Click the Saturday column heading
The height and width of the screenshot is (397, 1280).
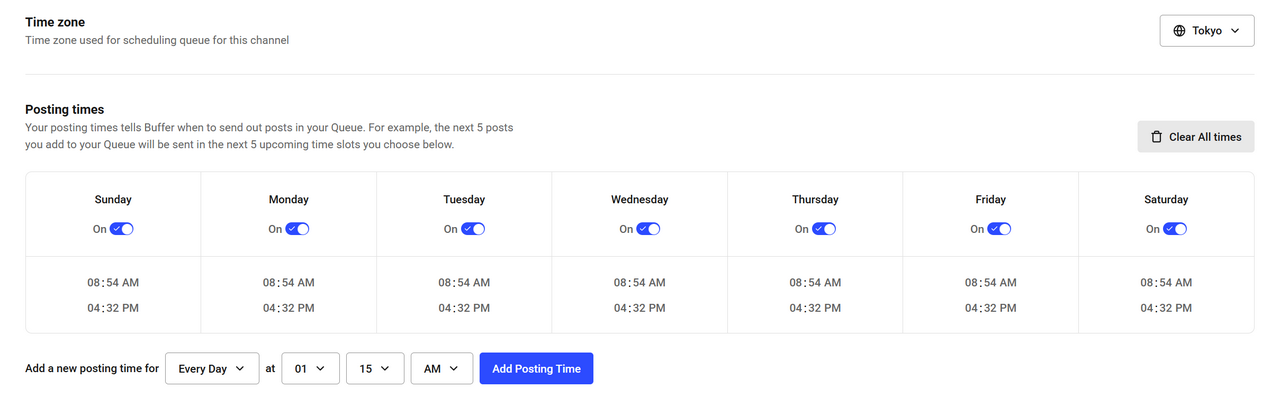pyautogui.click(x=1166, y=200)
